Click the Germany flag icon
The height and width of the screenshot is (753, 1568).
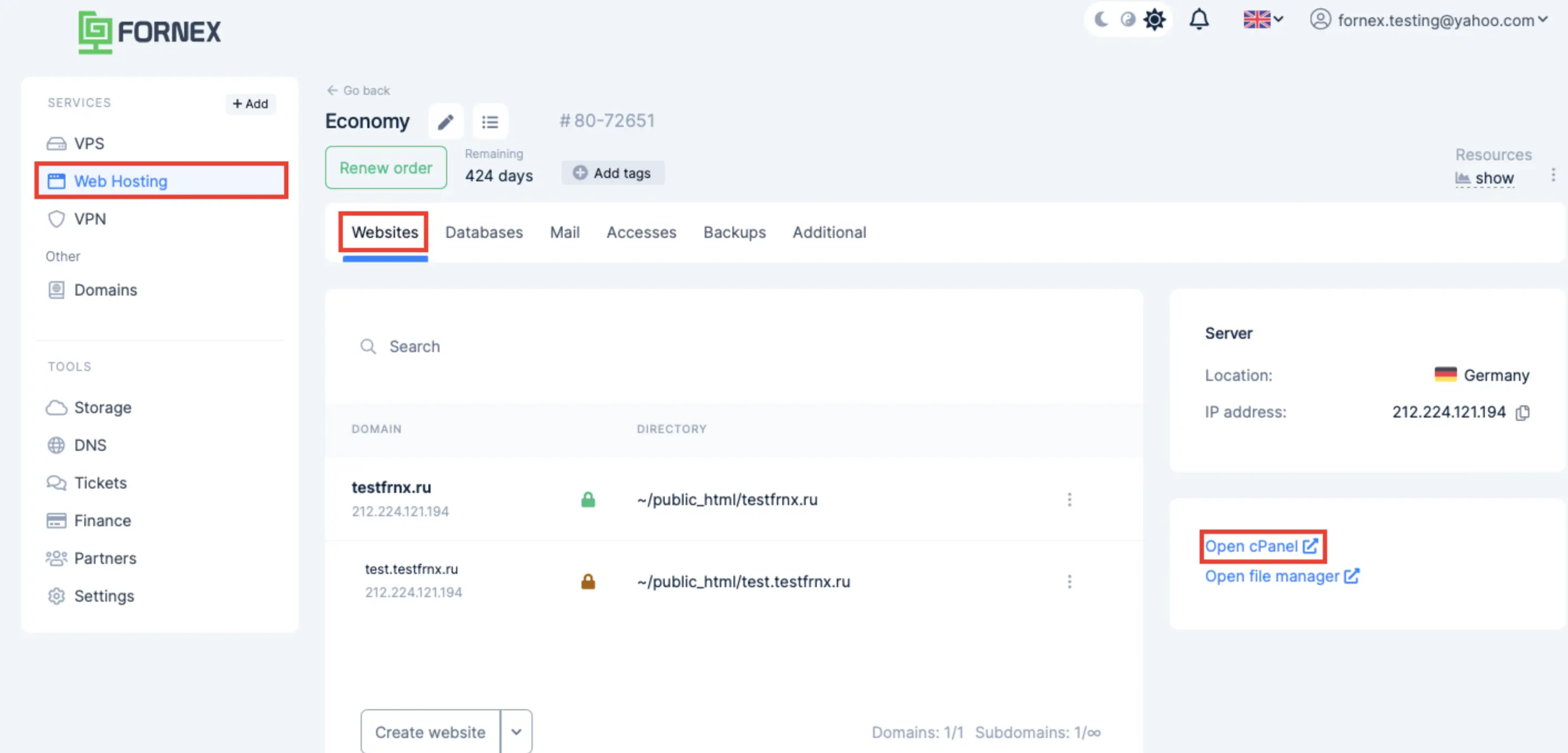[x=1445, y=374]
